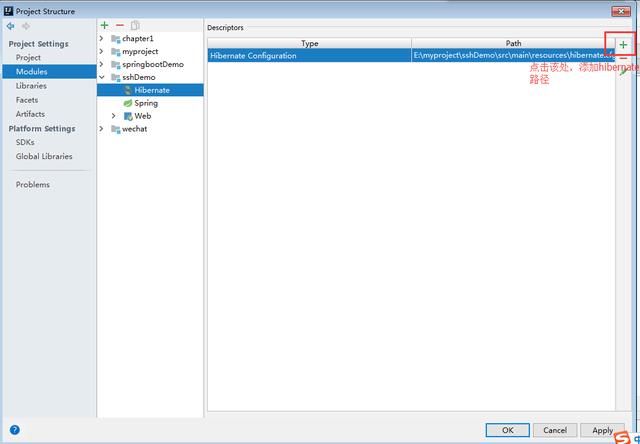Collapse the sshDemo module node

(102, 77)
